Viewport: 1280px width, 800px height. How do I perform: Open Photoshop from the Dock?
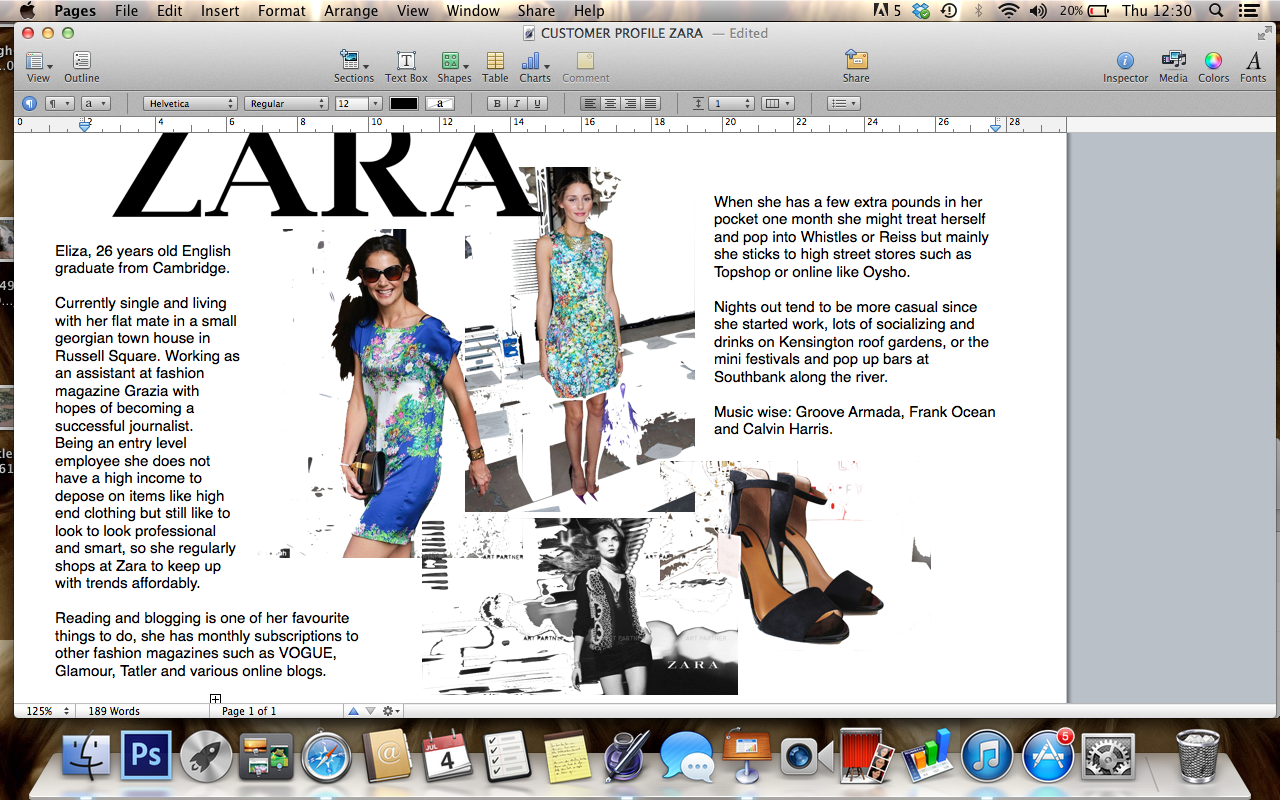(x=146, y=755)
